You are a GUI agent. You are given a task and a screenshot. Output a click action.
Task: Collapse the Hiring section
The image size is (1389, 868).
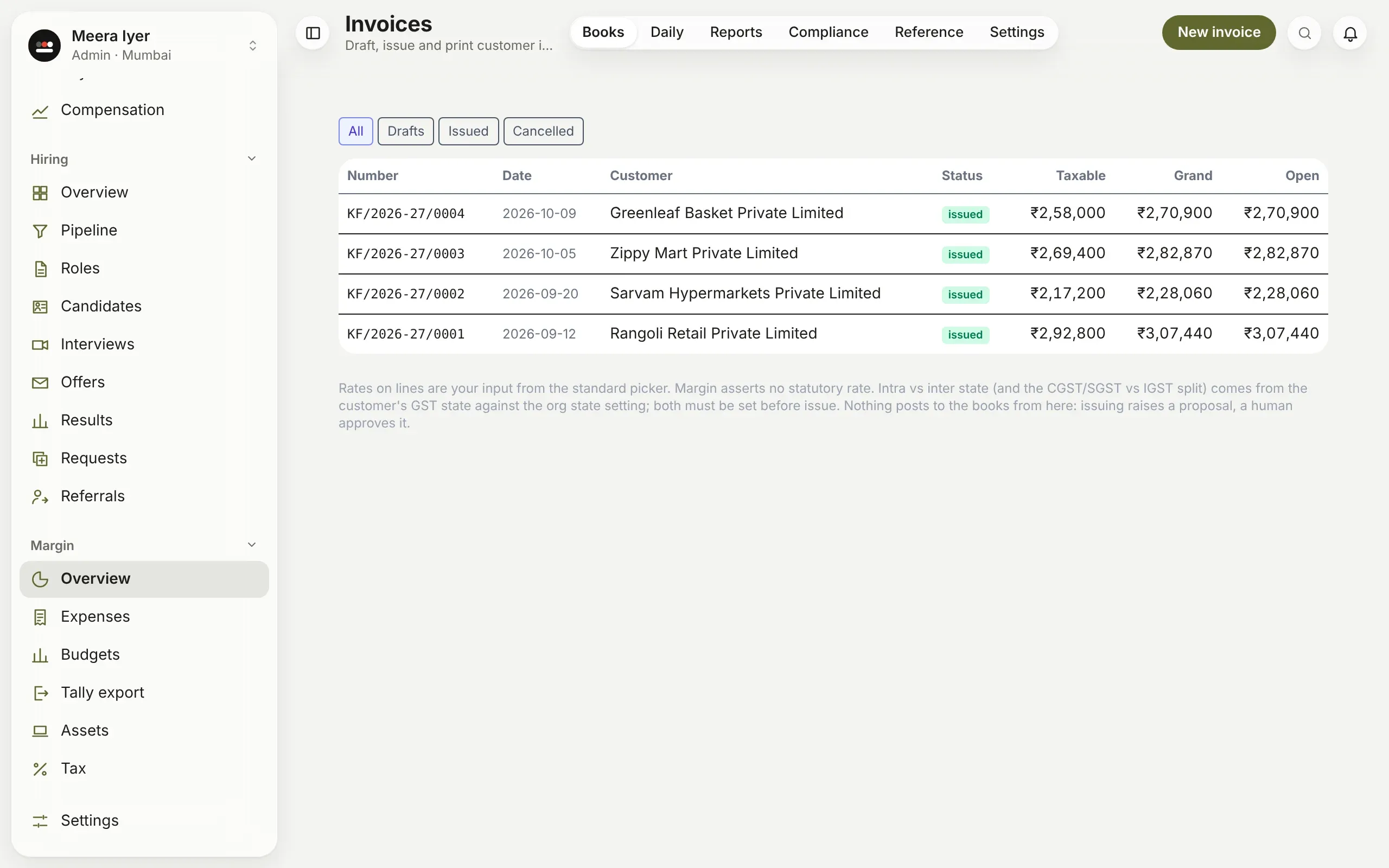[x=251, y=158]
